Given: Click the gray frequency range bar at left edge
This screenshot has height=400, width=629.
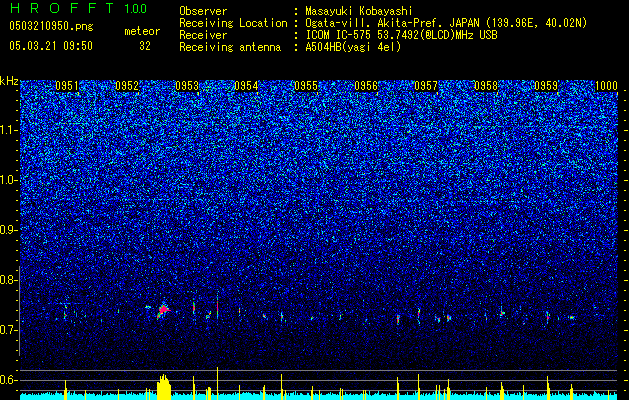Looking at the screenshot, I should click(x=20, y=311).
